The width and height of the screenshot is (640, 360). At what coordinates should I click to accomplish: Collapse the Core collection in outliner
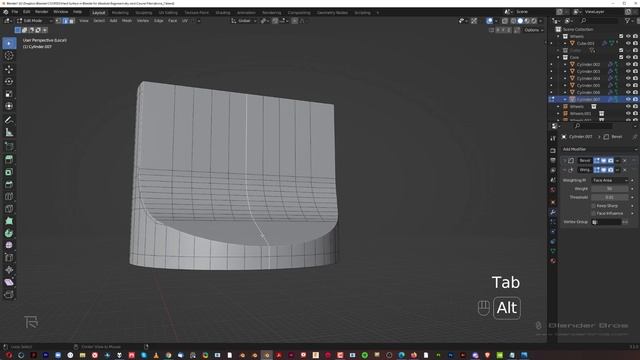[x=559, y=57]
